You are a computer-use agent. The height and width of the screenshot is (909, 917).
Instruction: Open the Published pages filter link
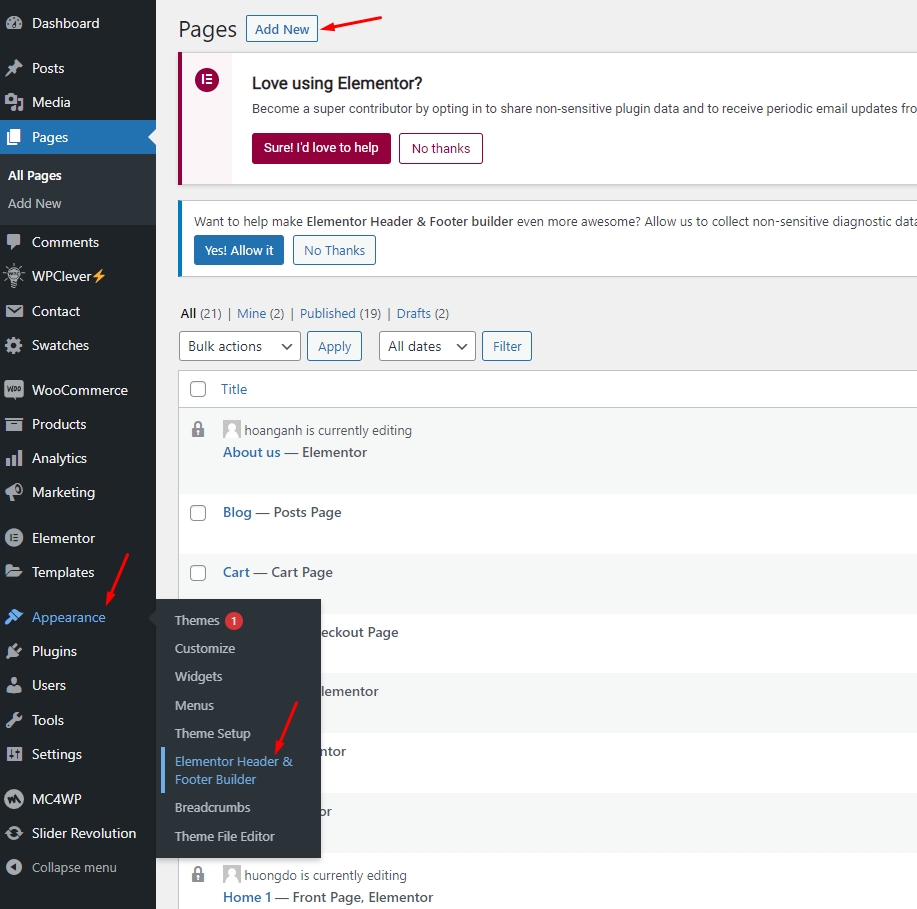coord(327,313)
